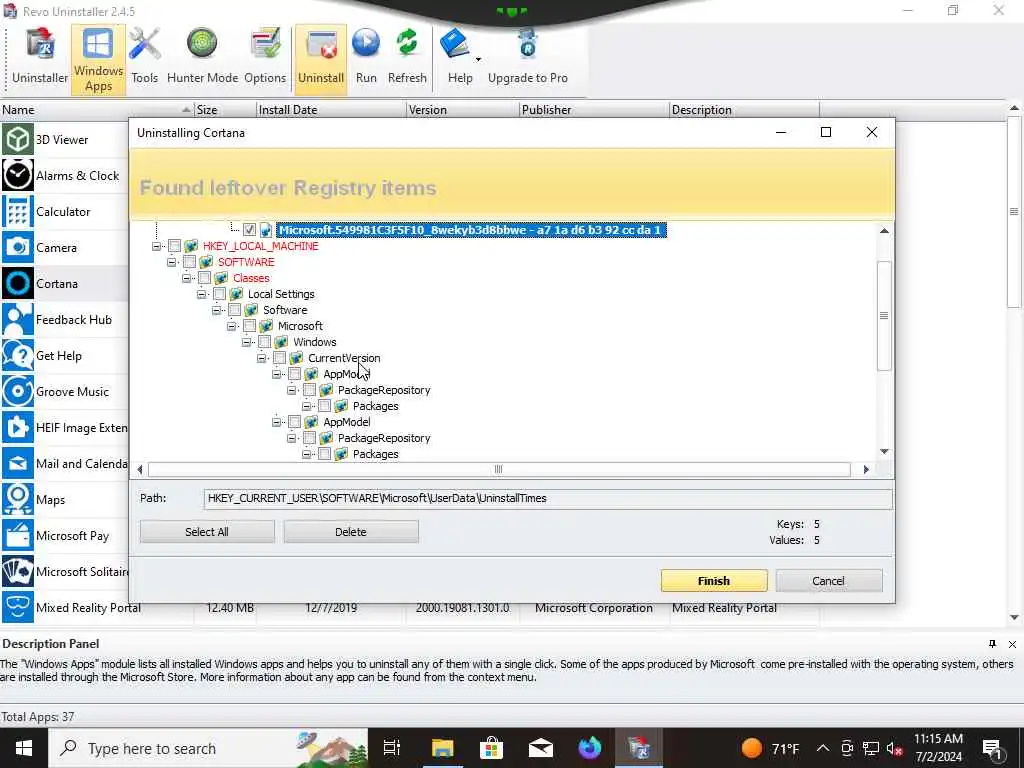
Task: Sort by the Install Date column header
Action: tap(331, 110)
